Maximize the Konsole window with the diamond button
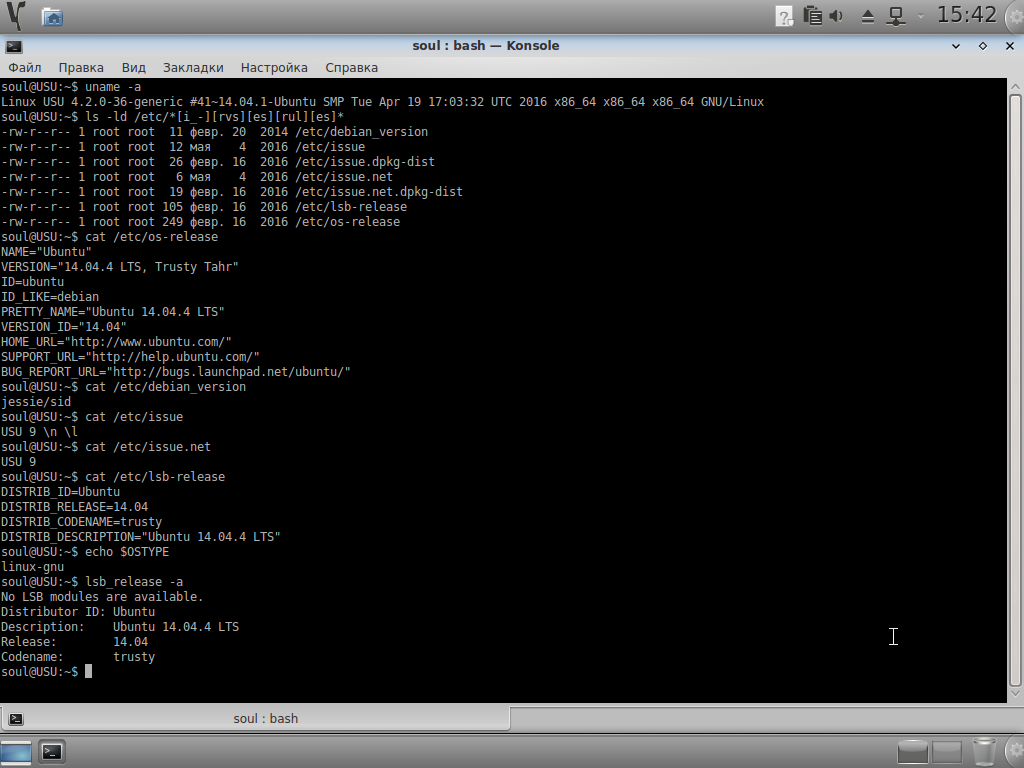Screen dimensions: 1024x768 [982, 46]
